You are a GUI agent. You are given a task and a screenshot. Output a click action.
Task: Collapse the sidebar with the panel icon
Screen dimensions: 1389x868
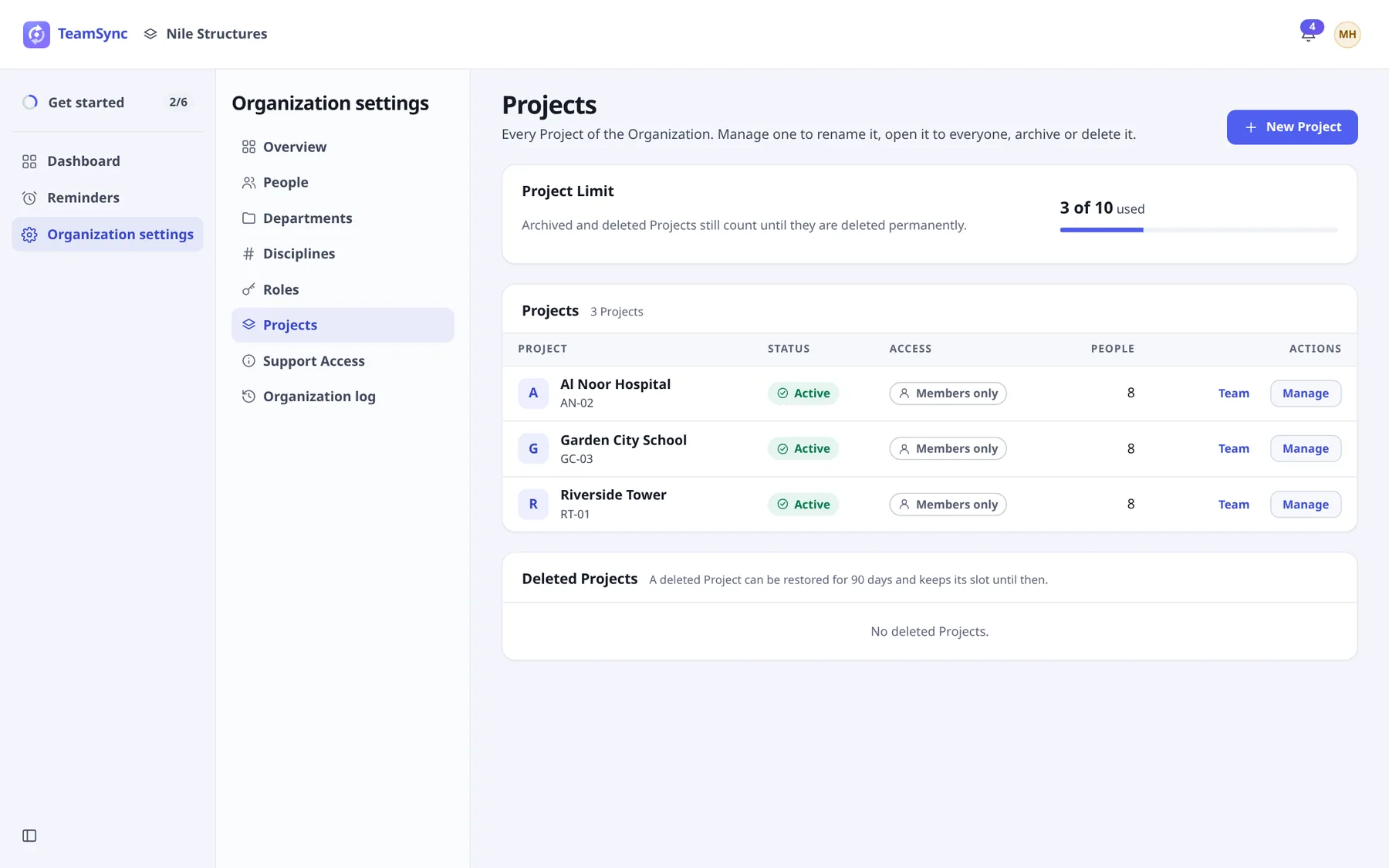tap(29, 836)
